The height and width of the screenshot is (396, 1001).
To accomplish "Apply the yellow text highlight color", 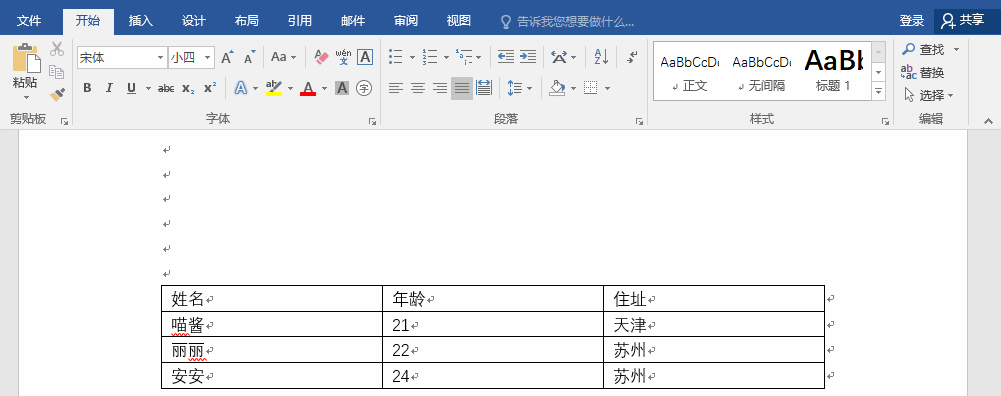I will coord(274,88).
